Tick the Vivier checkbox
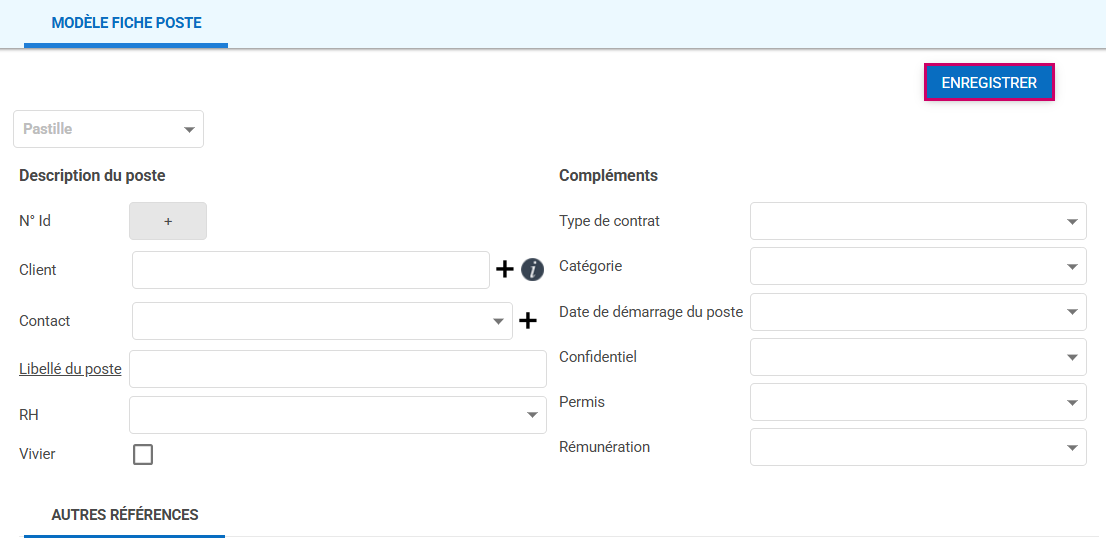Viewport: 1106px width, 556px height. click(143, 455)
